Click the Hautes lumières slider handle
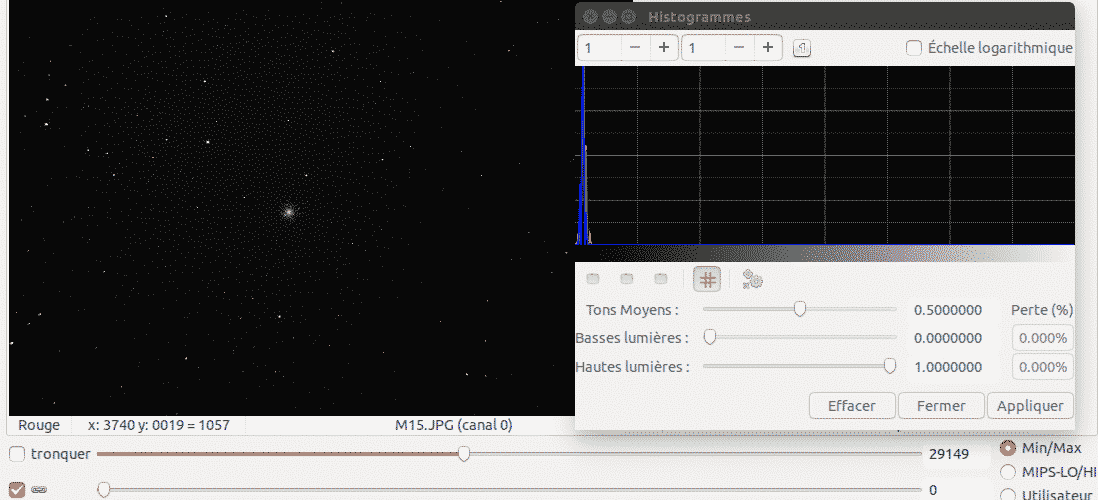 [x=890, y=366]
